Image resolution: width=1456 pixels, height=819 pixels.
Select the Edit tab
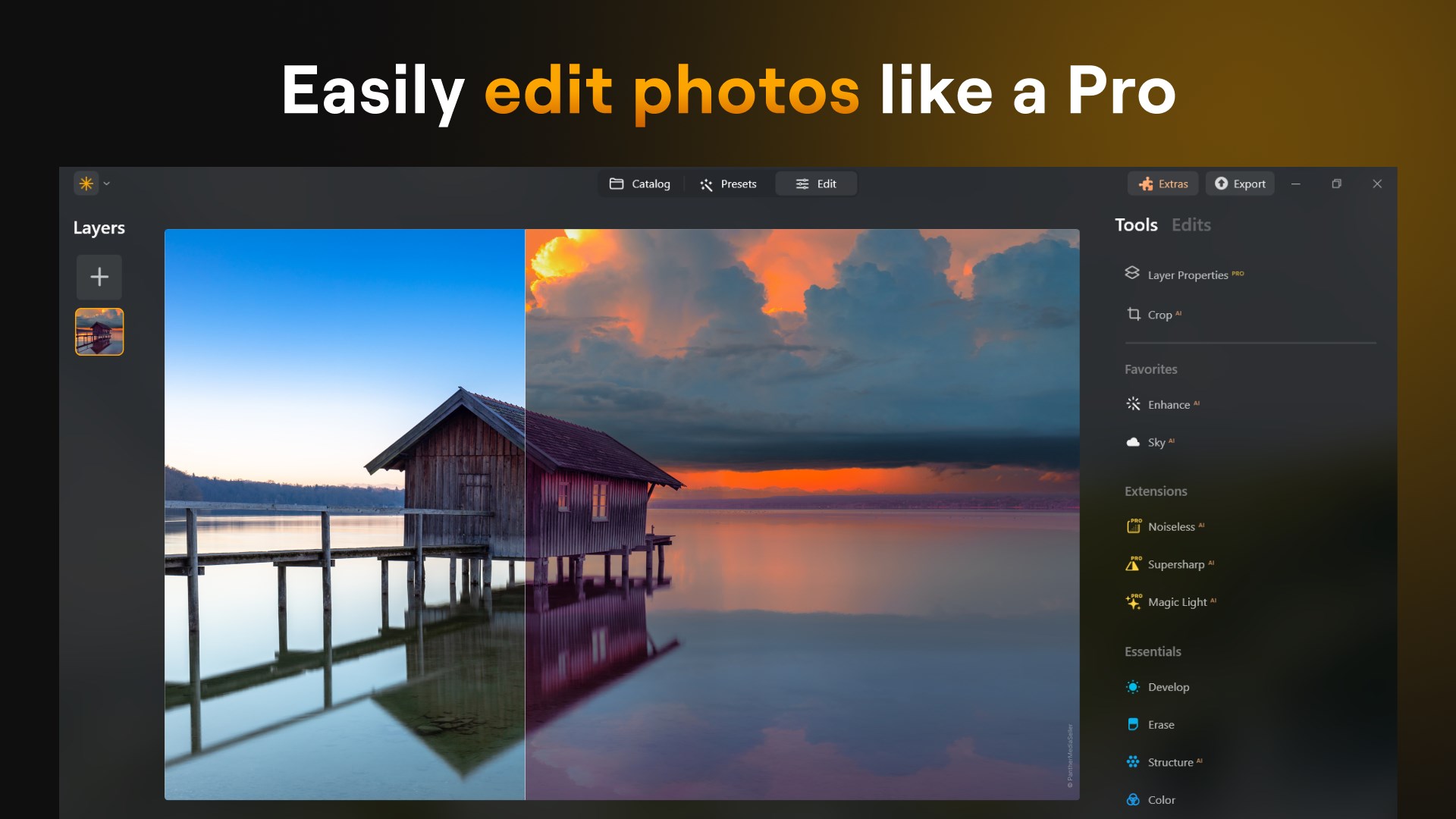(x=816, y=184)
